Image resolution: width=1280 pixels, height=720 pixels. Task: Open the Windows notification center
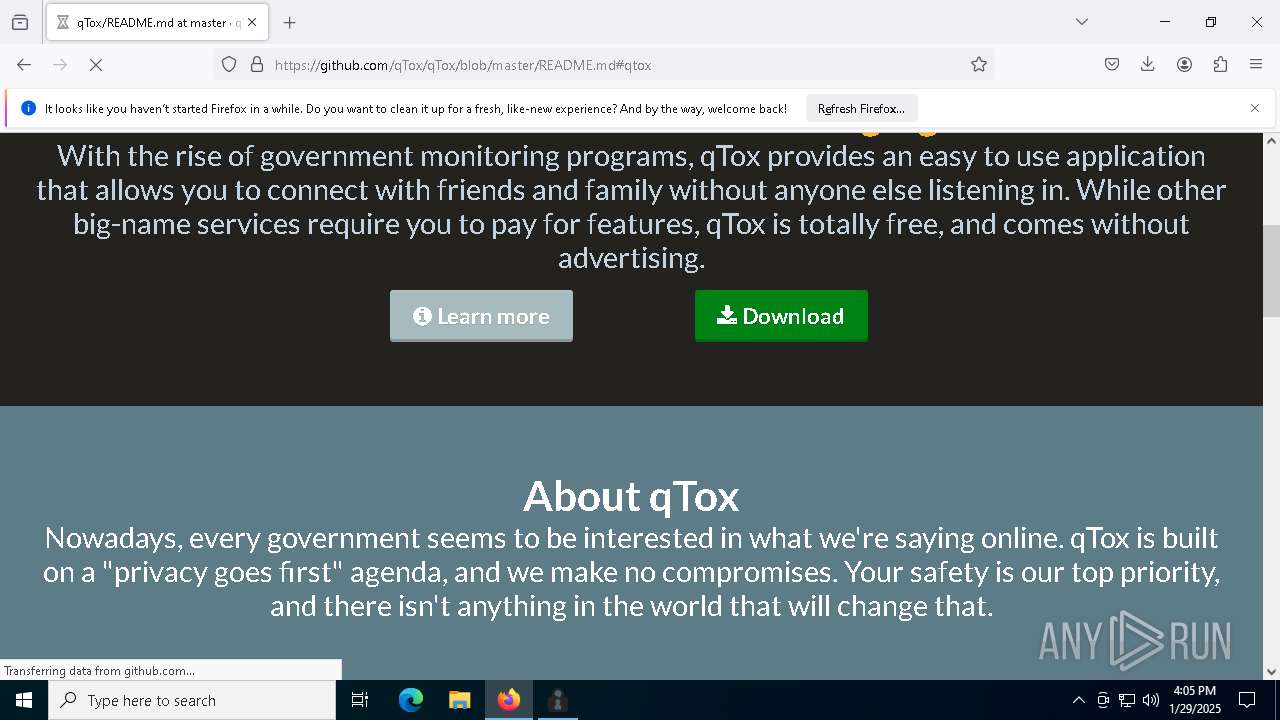(x=1247, y=700)
